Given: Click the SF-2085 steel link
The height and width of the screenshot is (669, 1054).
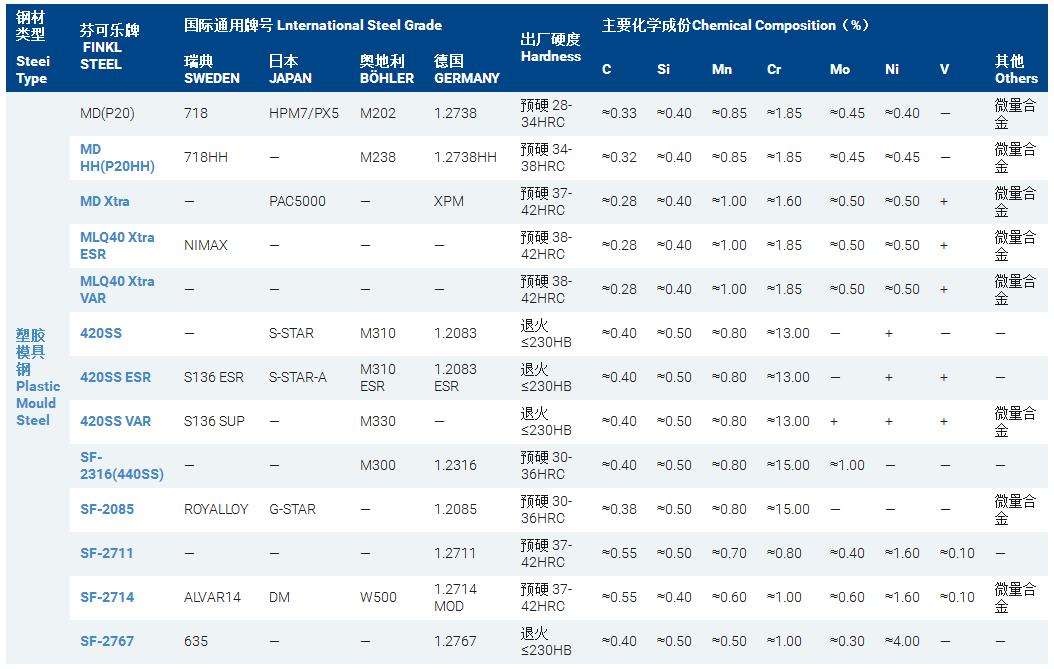Looking at the screenshot, I should point(107,509).
